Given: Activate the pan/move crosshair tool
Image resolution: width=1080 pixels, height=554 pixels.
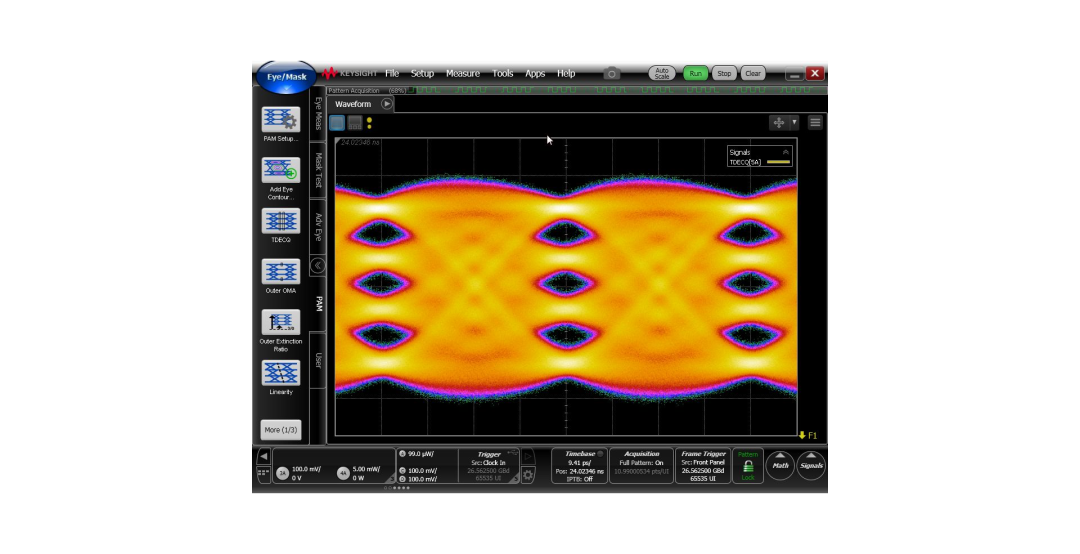Looking at the screenshot, I should point(779,122).
